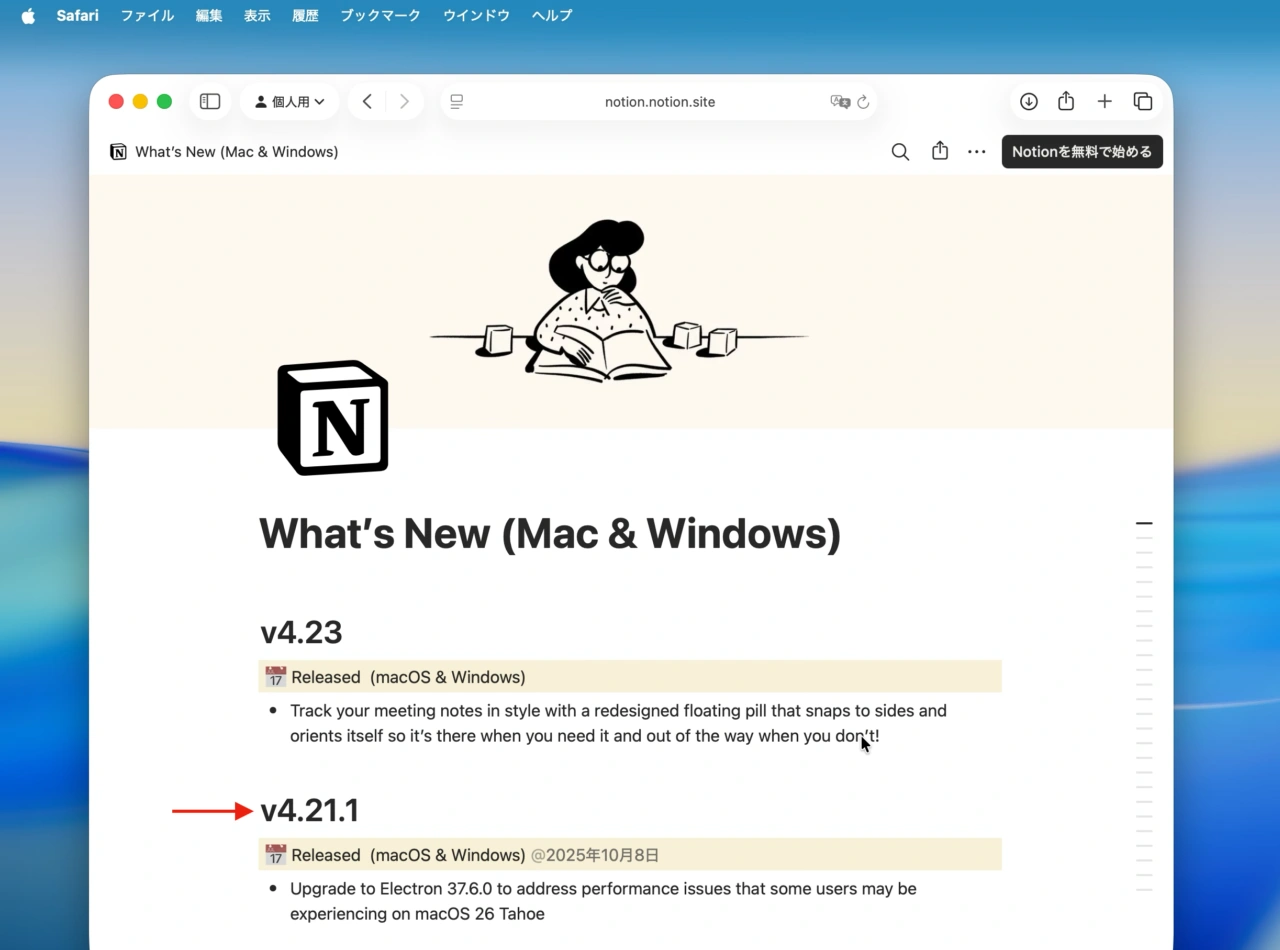1280x950 pixels.
Task: Open Safari downloads
Action: coord(1028,101)
